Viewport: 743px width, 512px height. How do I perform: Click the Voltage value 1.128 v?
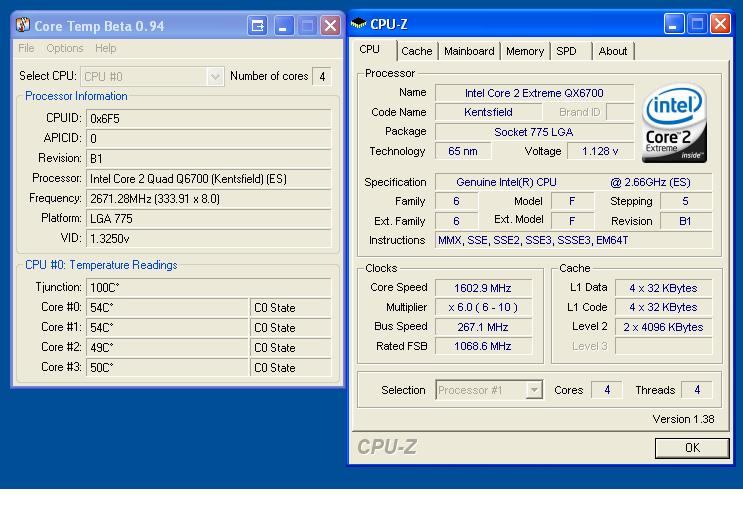pyautogui.click(x=600, y=151)
